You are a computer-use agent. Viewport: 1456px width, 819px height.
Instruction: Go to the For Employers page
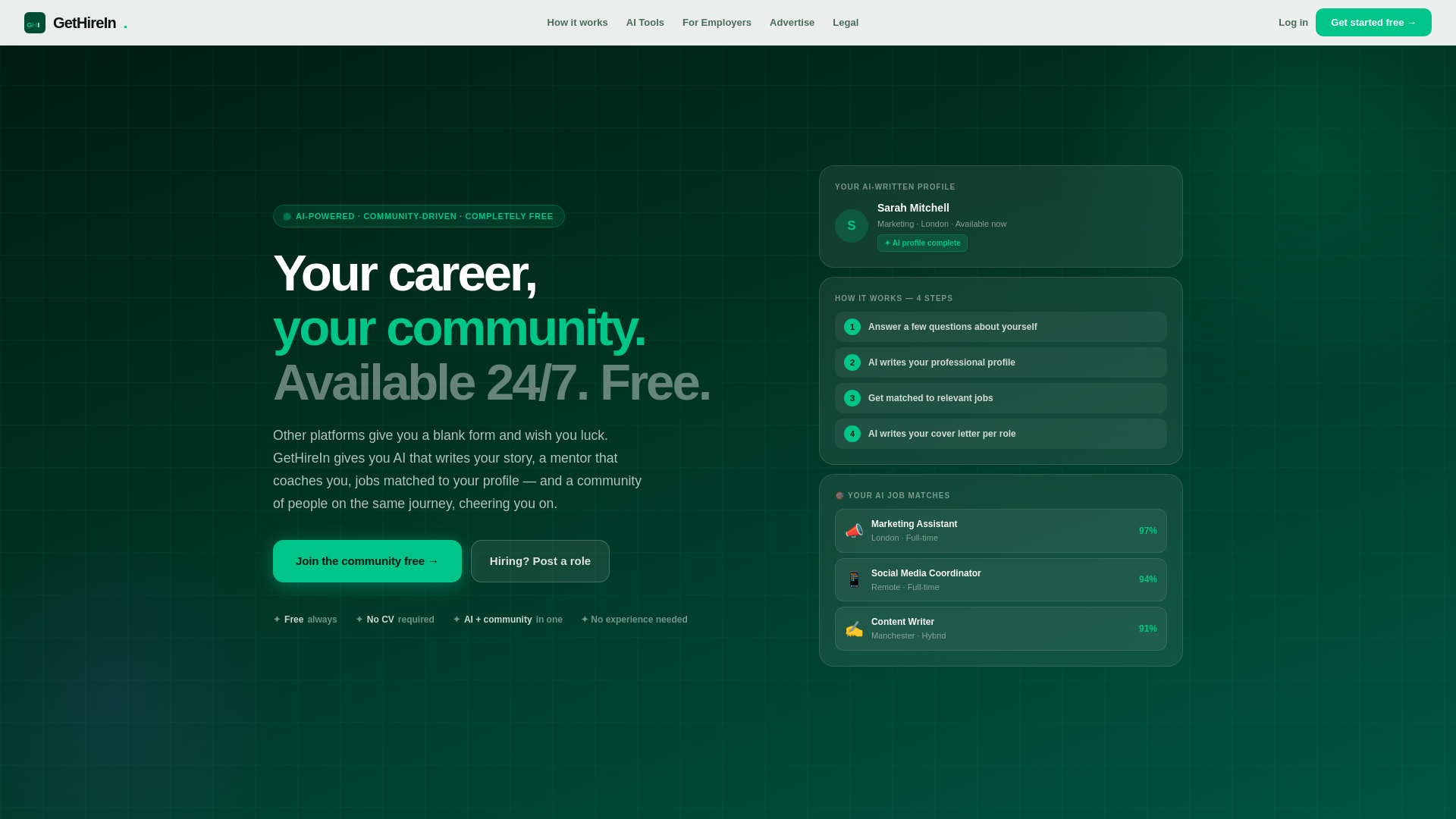pyautogui.click(x=717, y=23)
